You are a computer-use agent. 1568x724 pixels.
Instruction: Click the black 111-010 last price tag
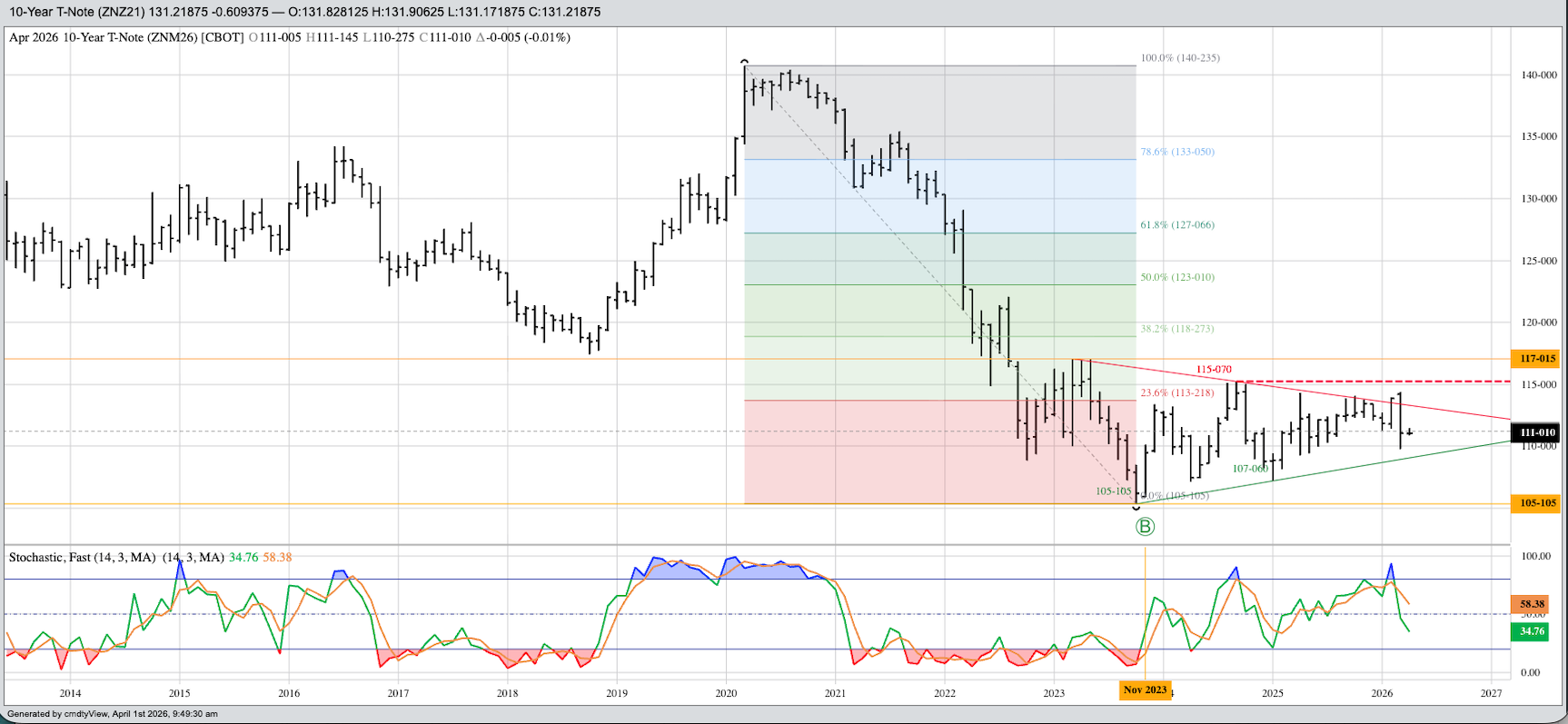pos(1534,433)
